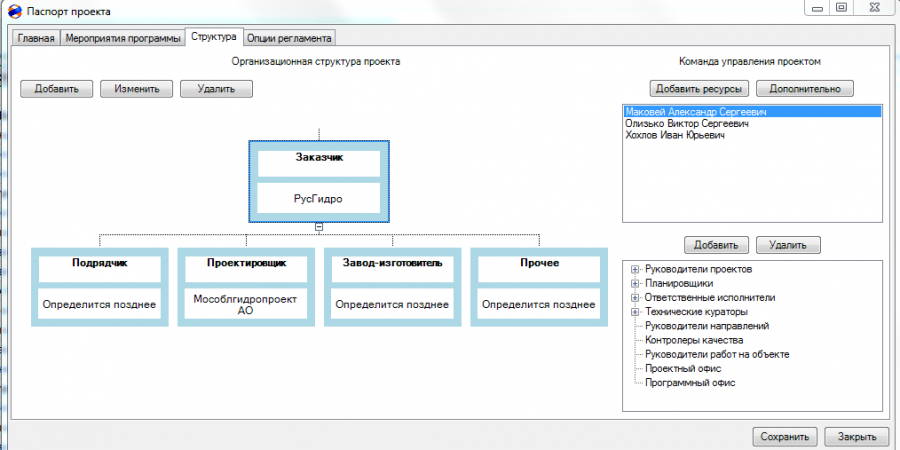Click Добавить above the organization chart
The image size is (900, 450).
coord(56,89)
